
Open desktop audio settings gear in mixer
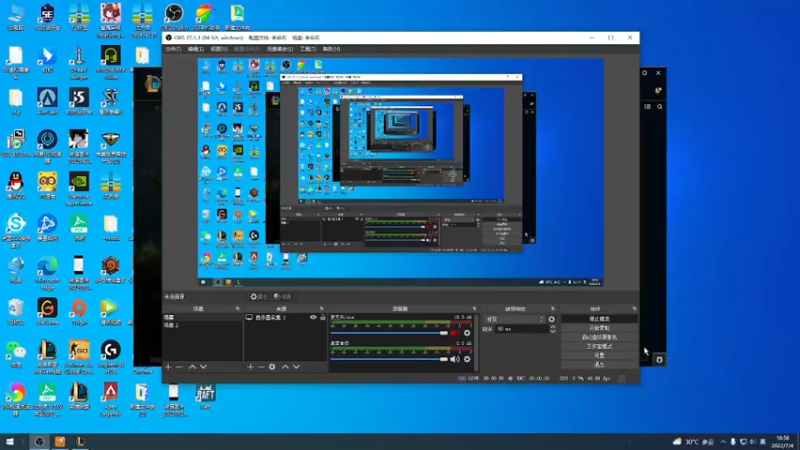click(x=467, y=359)
